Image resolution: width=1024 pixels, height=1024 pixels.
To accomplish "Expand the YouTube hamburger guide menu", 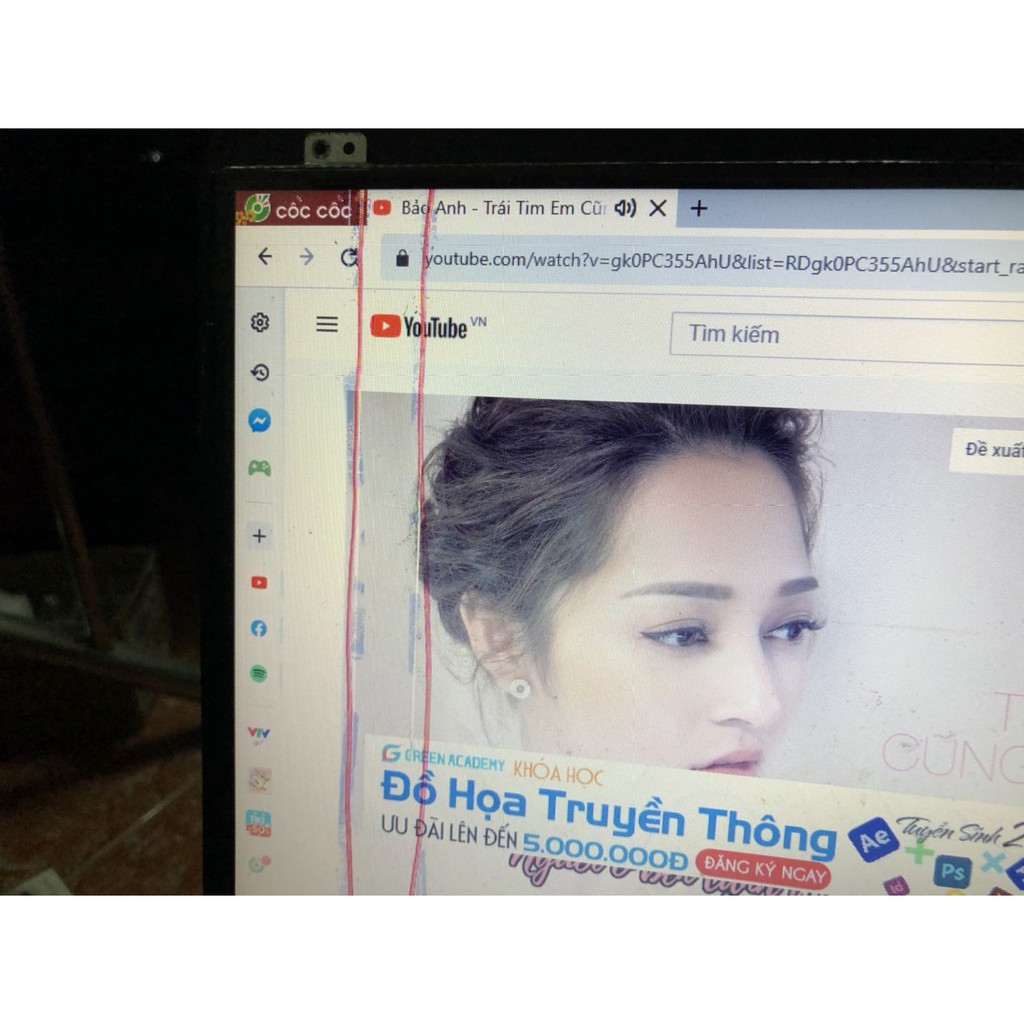I will coord(327,324).
